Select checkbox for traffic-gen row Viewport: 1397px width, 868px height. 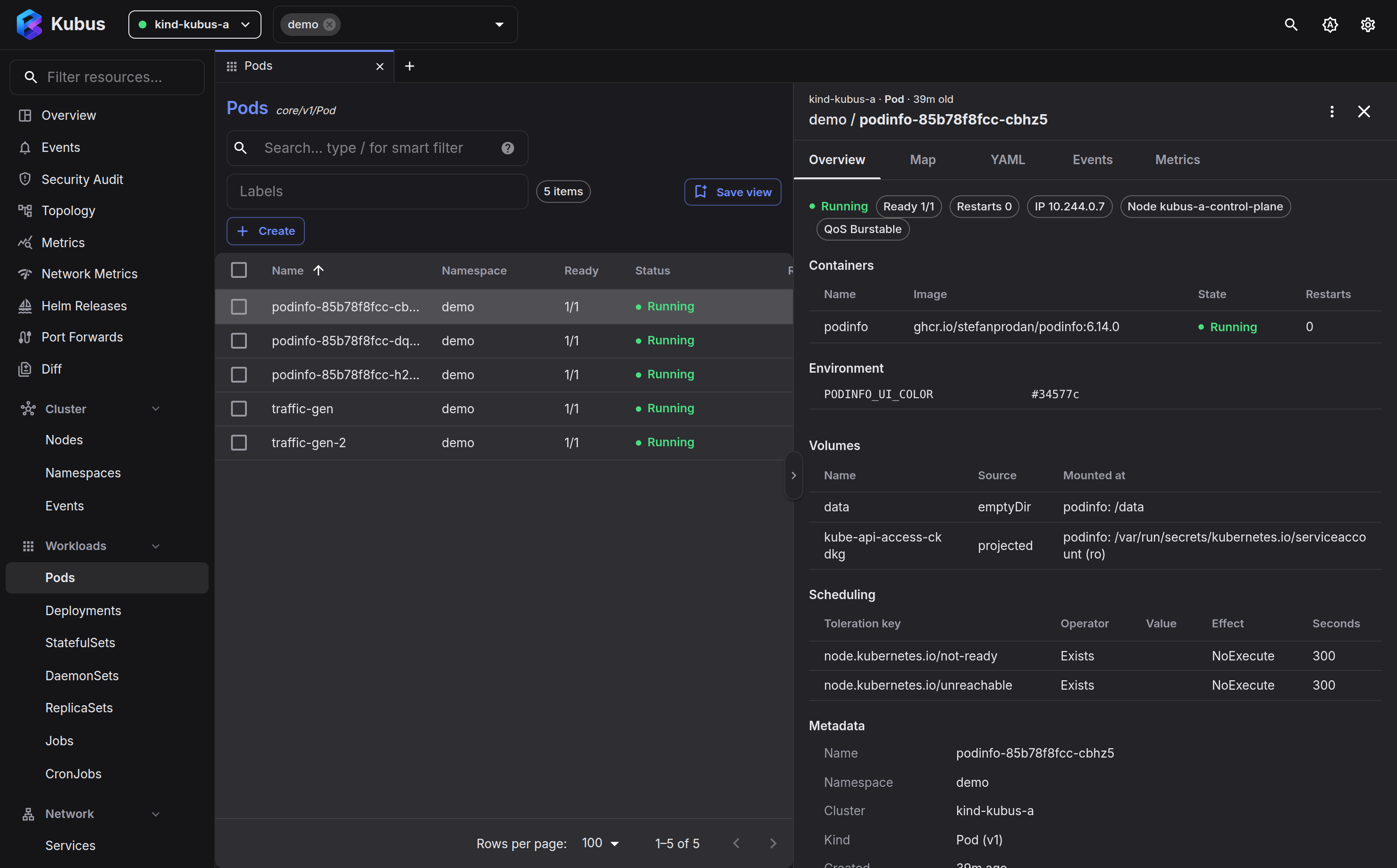pyautogui.click(x=239, y=409)
